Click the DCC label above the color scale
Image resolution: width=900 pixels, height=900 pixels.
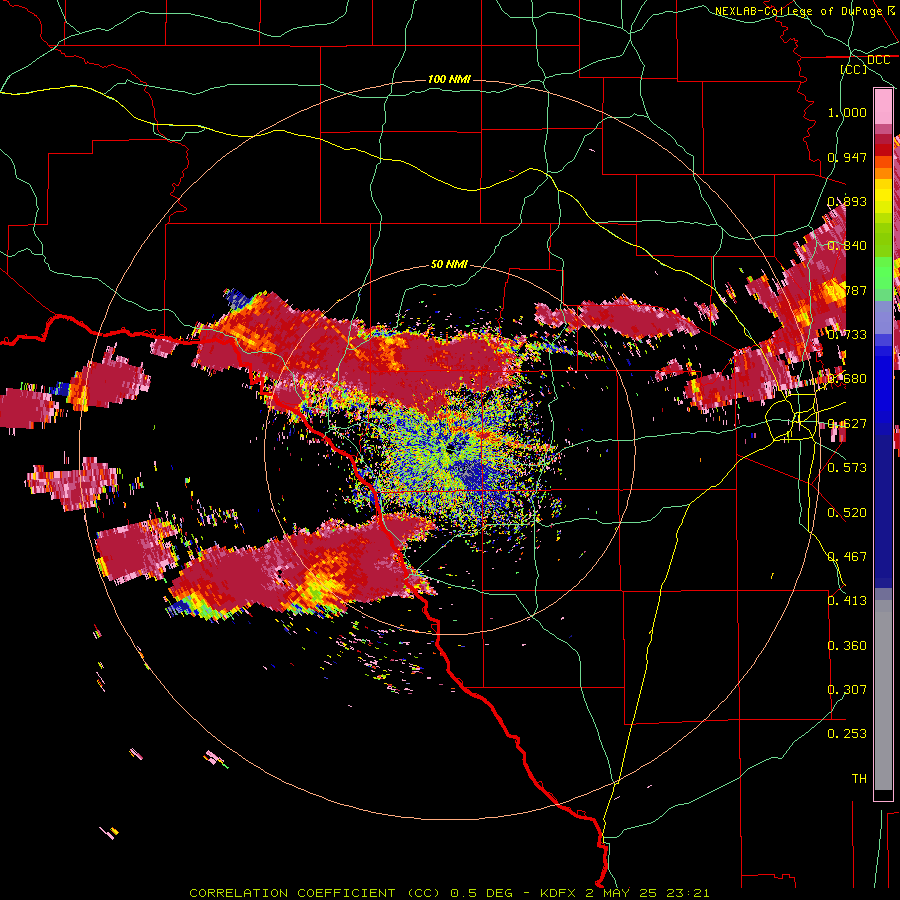[878, 60]
